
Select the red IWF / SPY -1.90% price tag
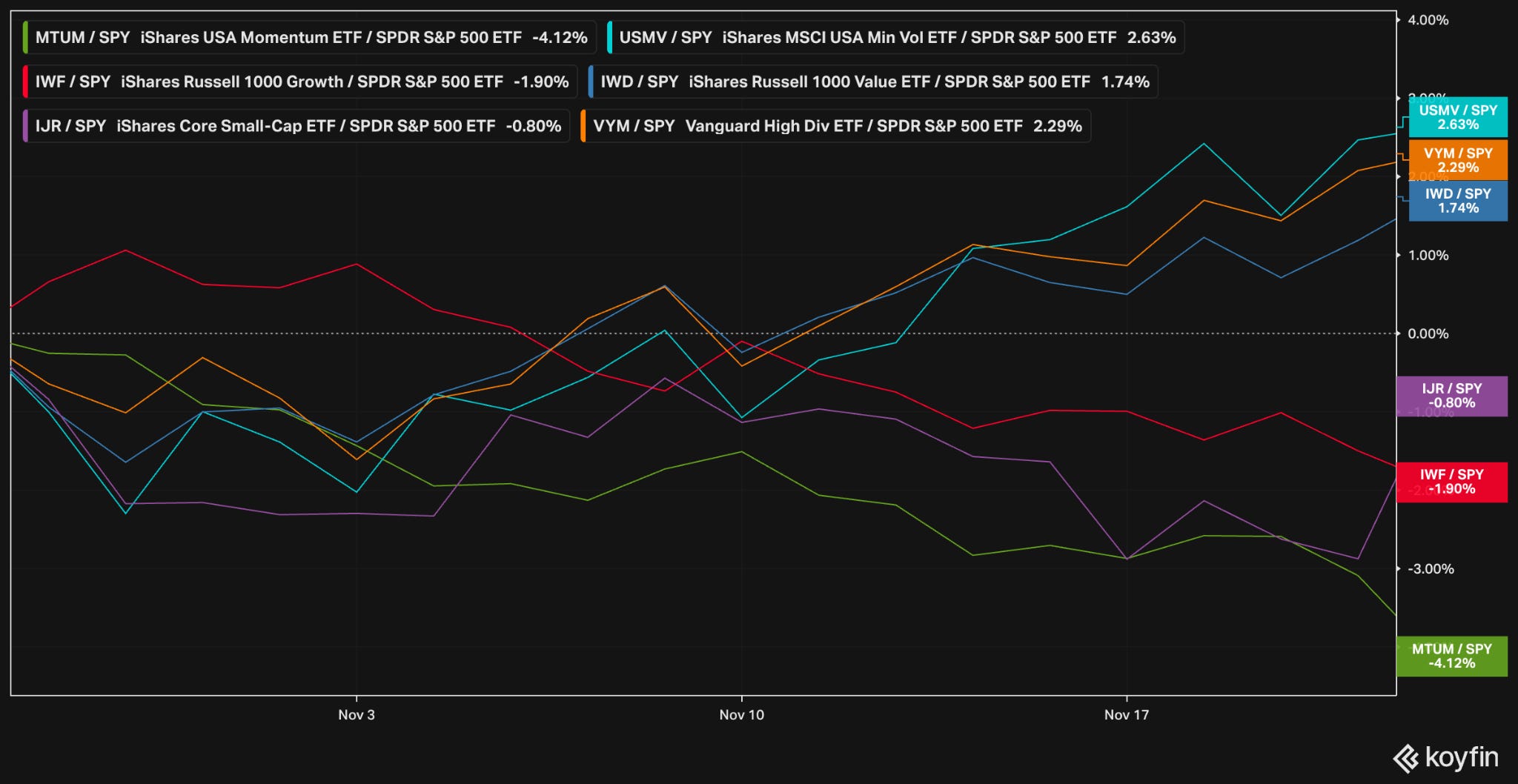1452,482
